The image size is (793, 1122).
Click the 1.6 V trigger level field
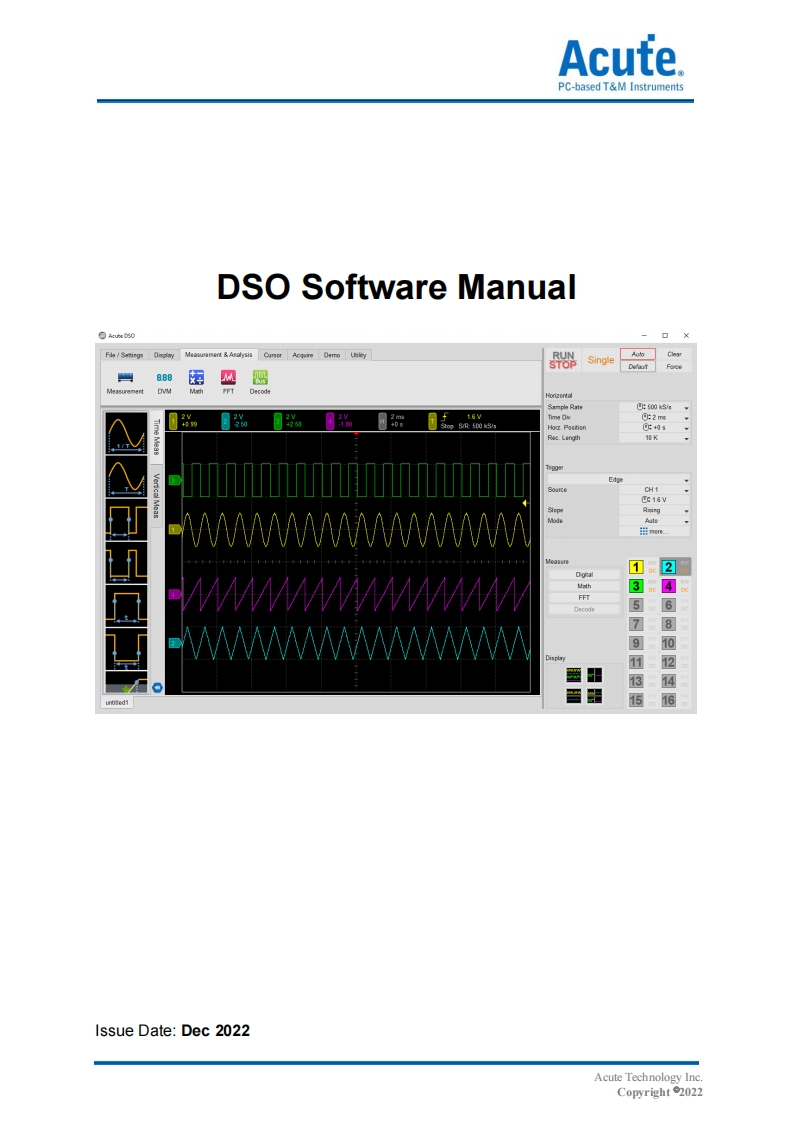655,500
